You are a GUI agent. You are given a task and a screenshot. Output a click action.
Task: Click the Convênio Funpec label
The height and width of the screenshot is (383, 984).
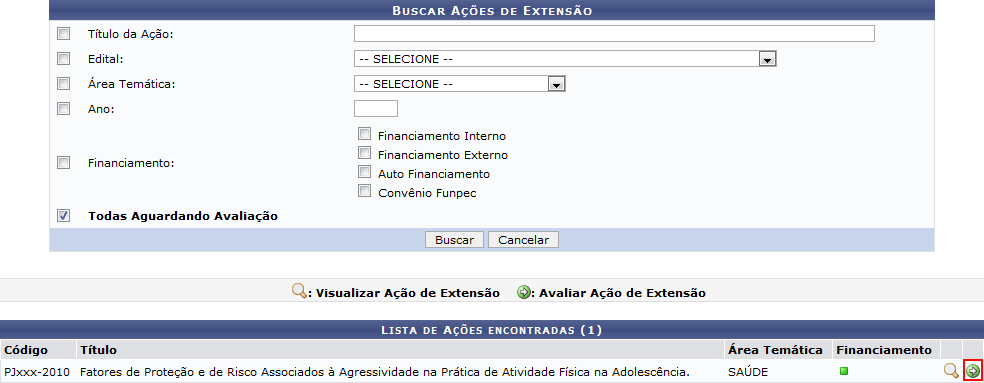427,193
